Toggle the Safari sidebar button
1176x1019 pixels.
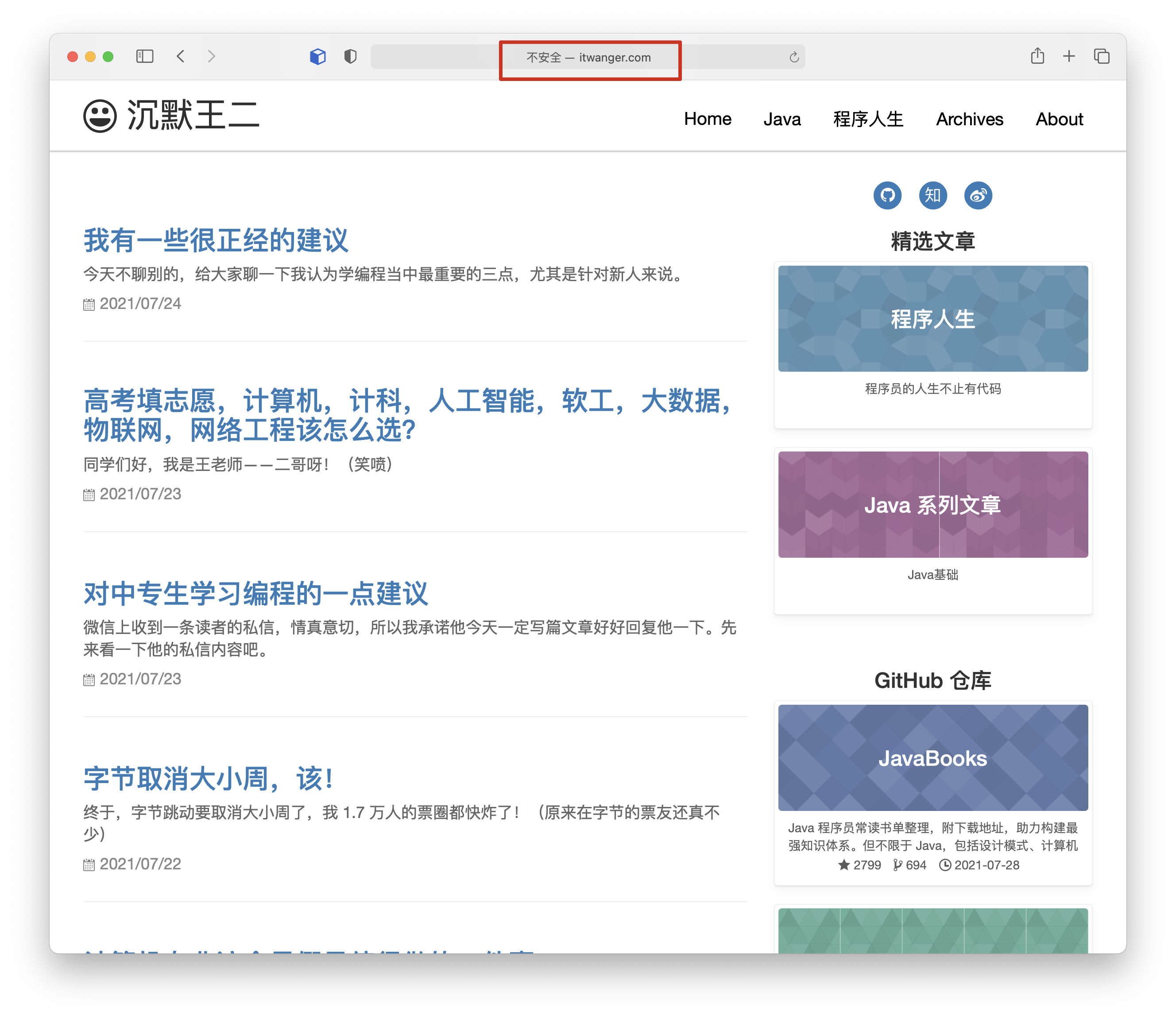click(144, 56)
